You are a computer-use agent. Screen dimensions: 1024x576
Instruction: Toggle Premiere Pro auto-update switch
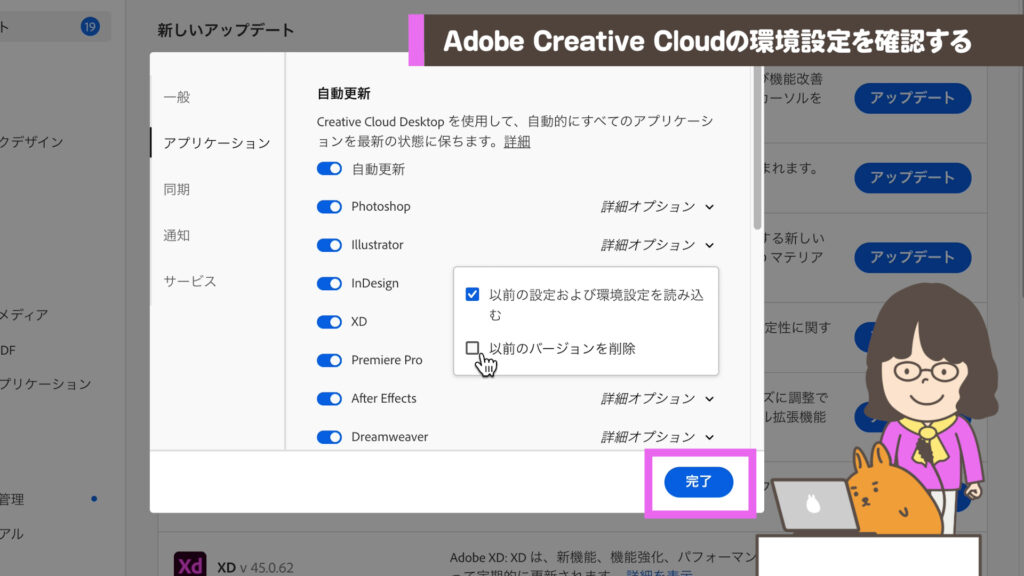click(x=329, y=360)
